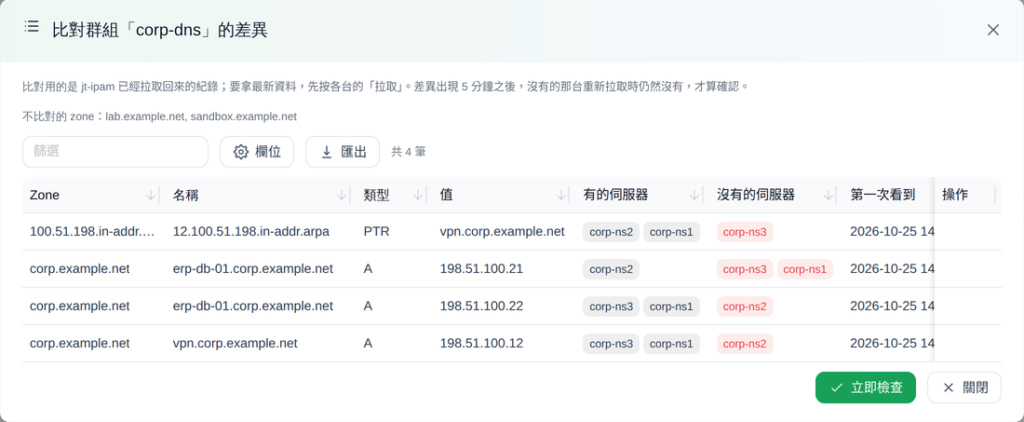Click the first-seen date in PTR row
This screenshot has width=1024, height=422.
coord(891,231)
